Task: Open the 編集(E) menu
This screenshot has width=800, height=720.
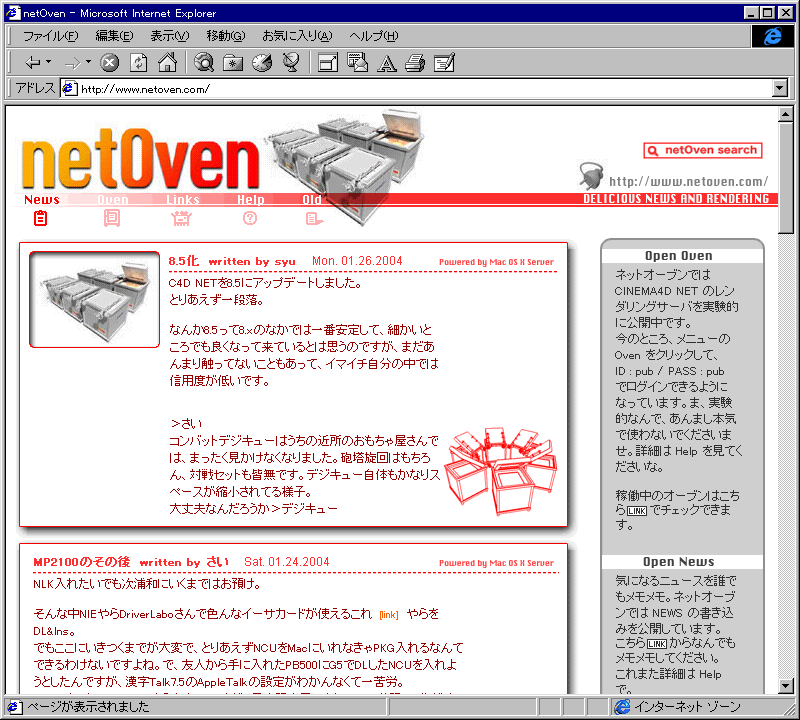Action: click(114, 36)
